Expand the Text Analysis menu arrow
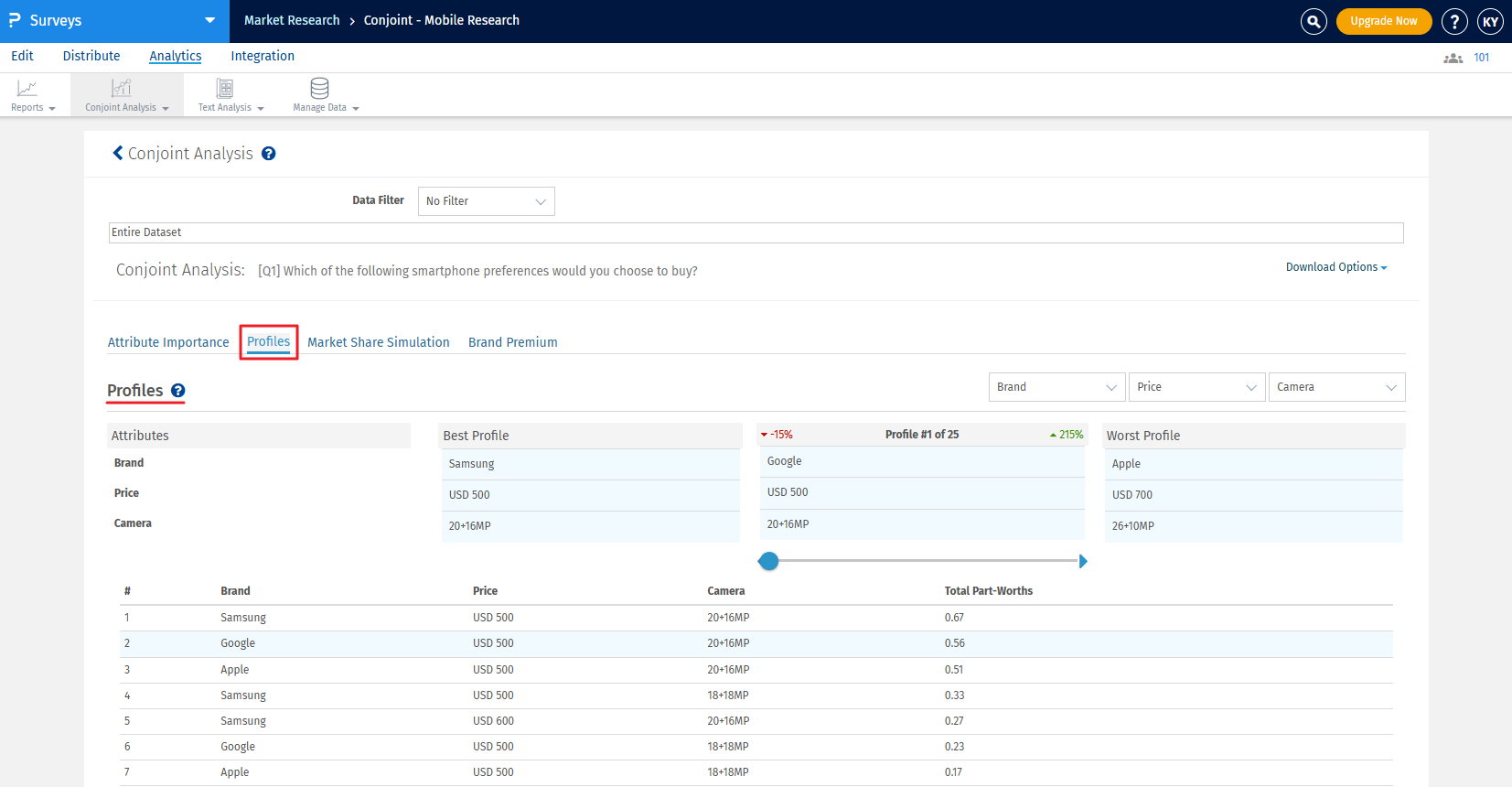The image size is (1512, 787). pyautogui.click(x=261, y=109)
